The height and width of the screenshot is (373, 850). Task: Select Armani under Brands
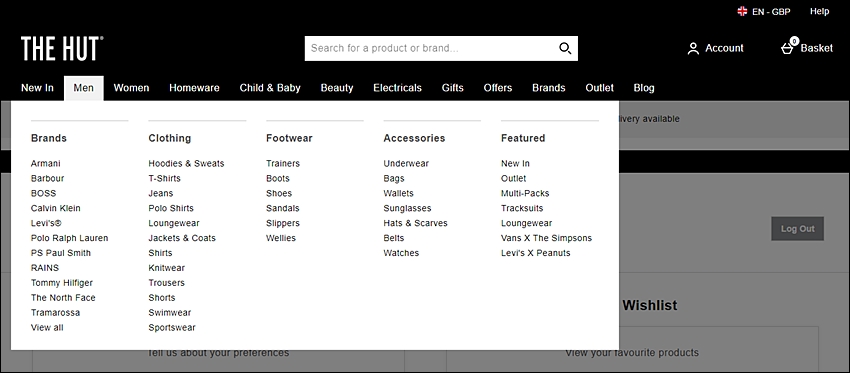coord(46,164)
